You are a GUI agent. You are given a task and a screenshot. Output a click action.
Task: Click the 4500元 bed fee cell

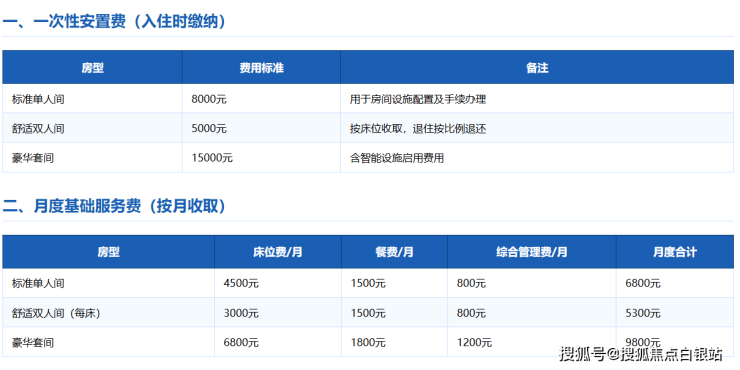coord(241,284)
